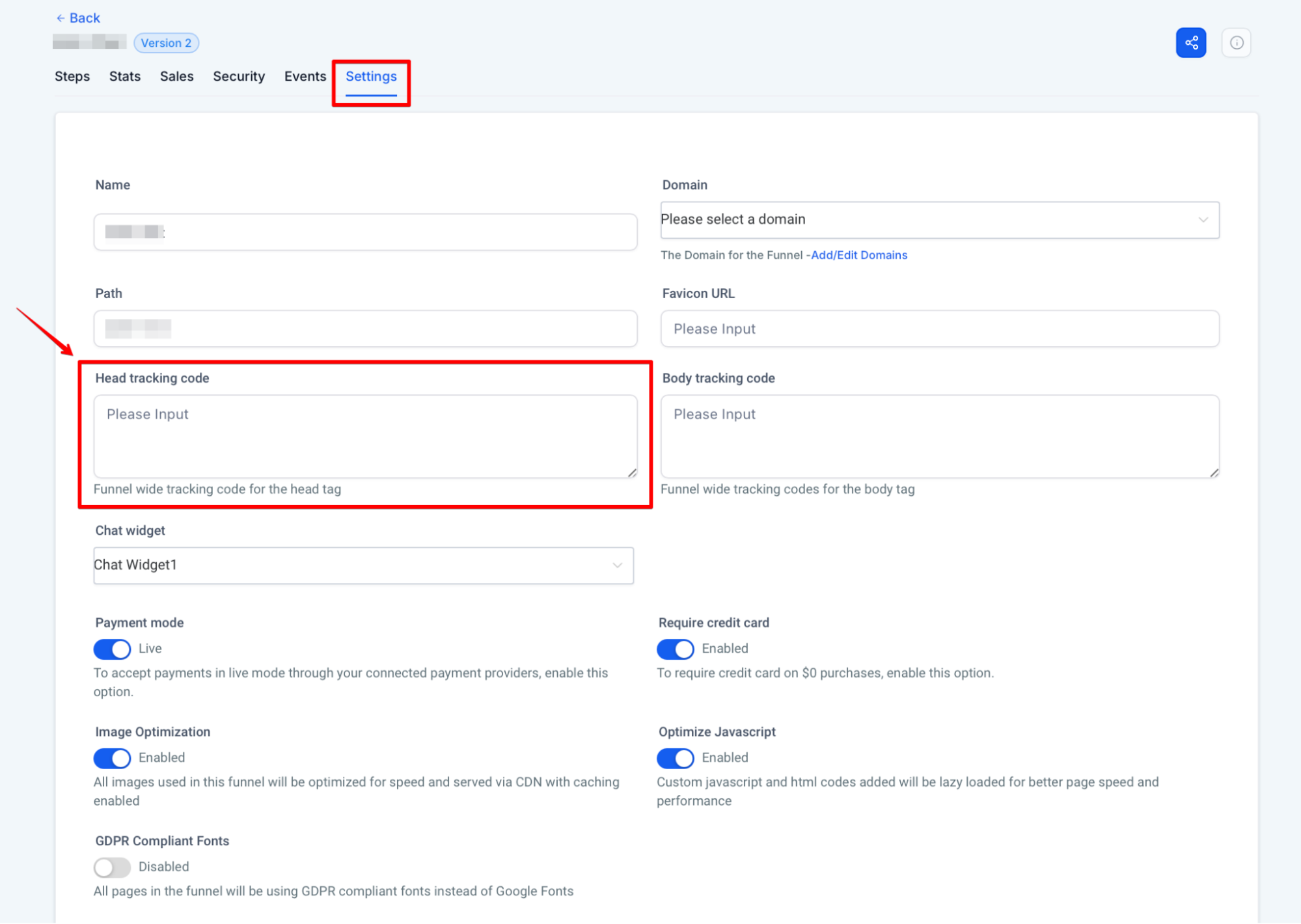1301x924 pixels.
Task: Toggle Payment mode Live switch
Action: (112, 649)
